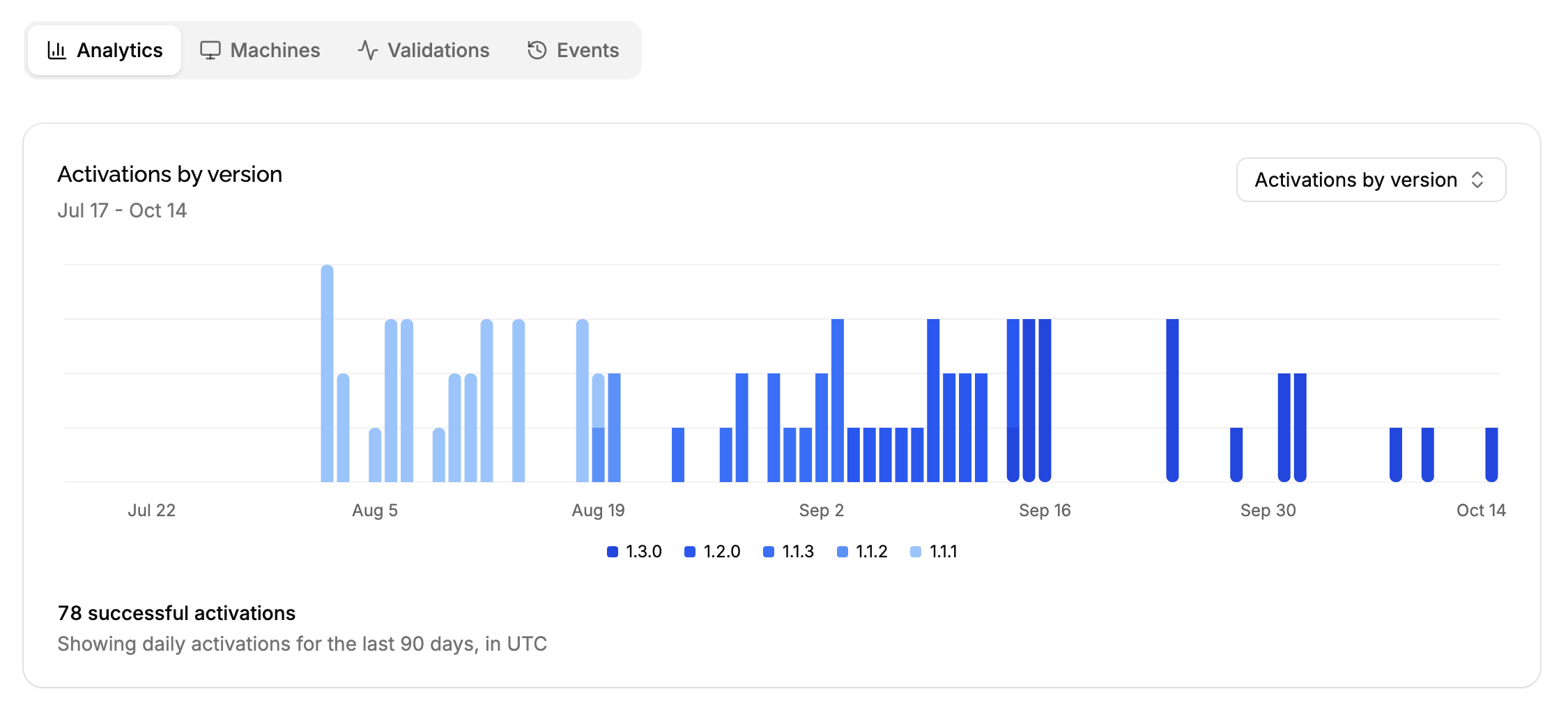Screen dimensions: 1568x712
Task: Open the Analytics tab
Action: pyautogui.click(x=105, y=50)
